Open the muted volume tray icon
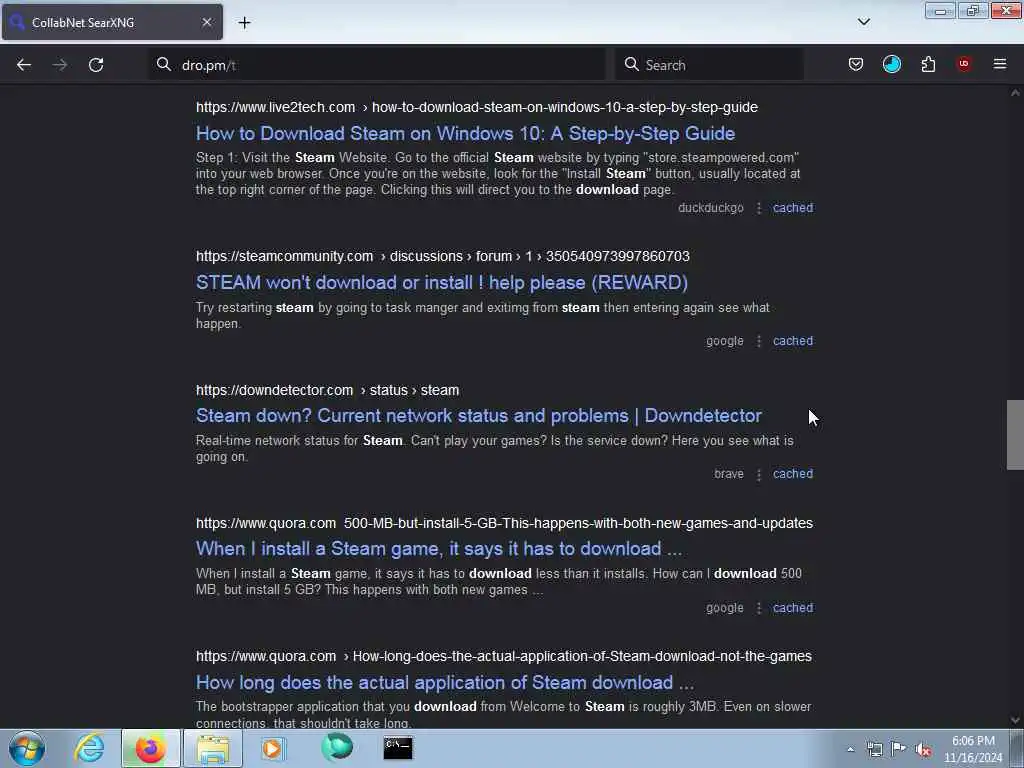 [923, 750]
